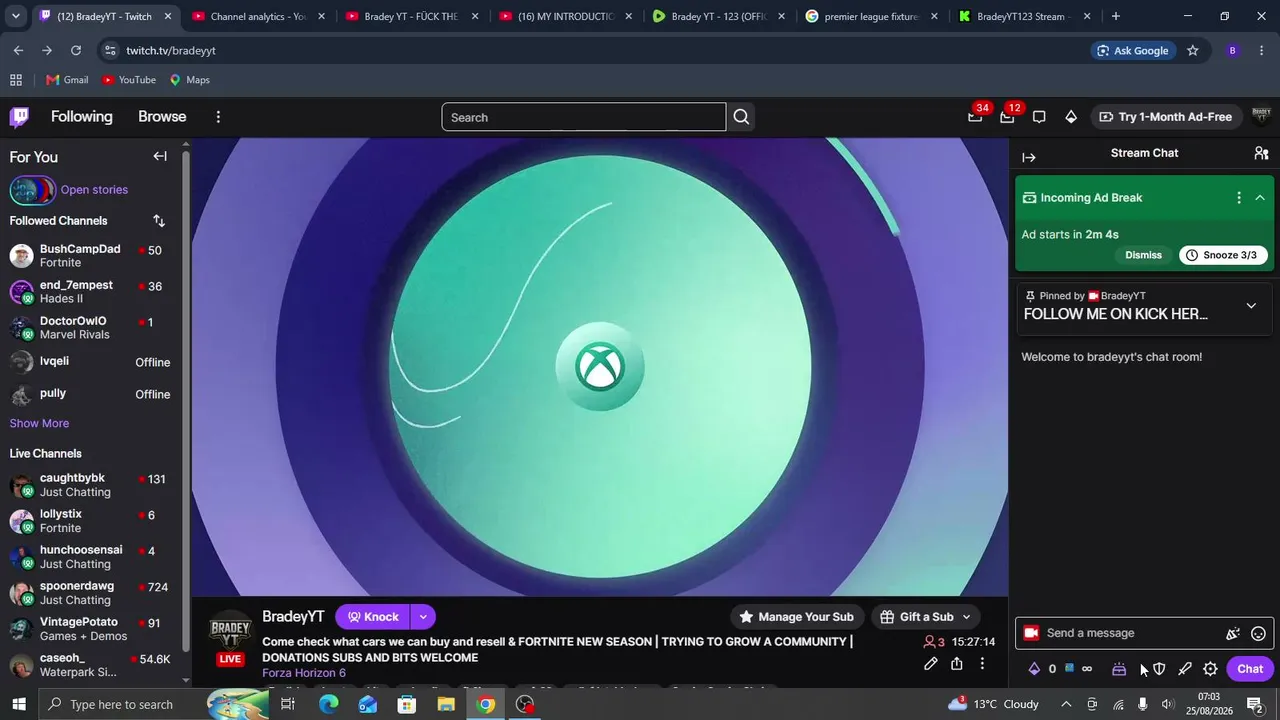The width and height of the screenshot is (1280, 720).
Task: Dismiss the incoming ad break
Action: pyautogui.click(x=1143, y=255)
